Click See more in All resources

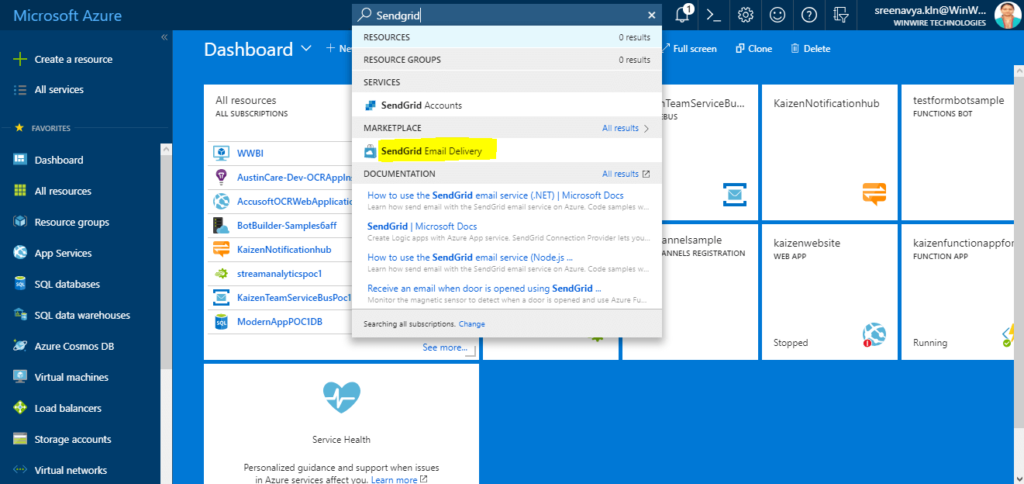coord(445,347)
